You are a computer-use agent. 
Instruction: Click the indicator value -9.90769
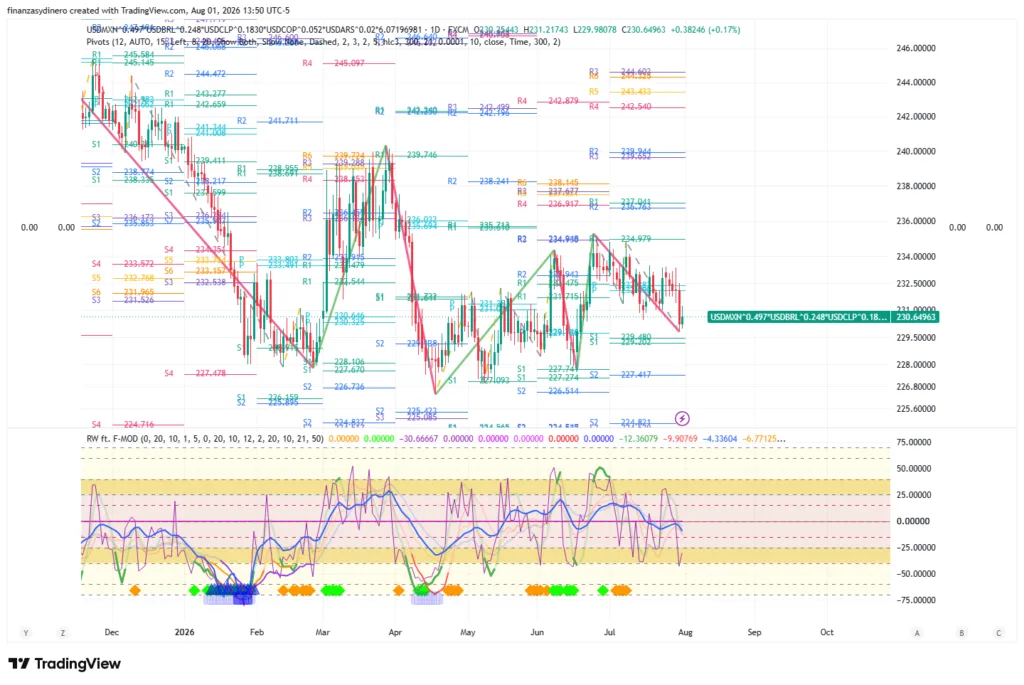(x=680, y=439)
